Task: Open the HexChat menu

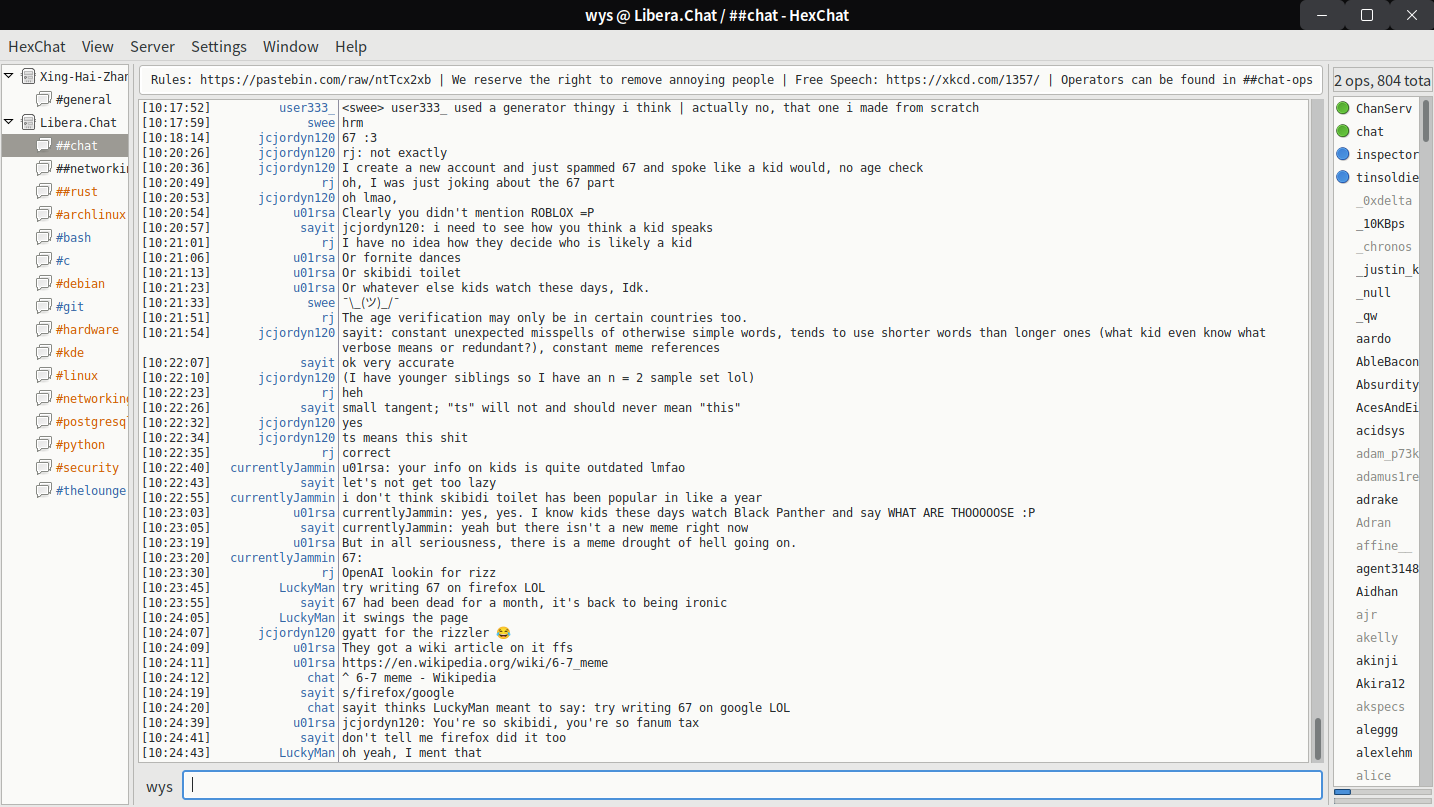Action: pyautogui.click(x=37, y=46)
